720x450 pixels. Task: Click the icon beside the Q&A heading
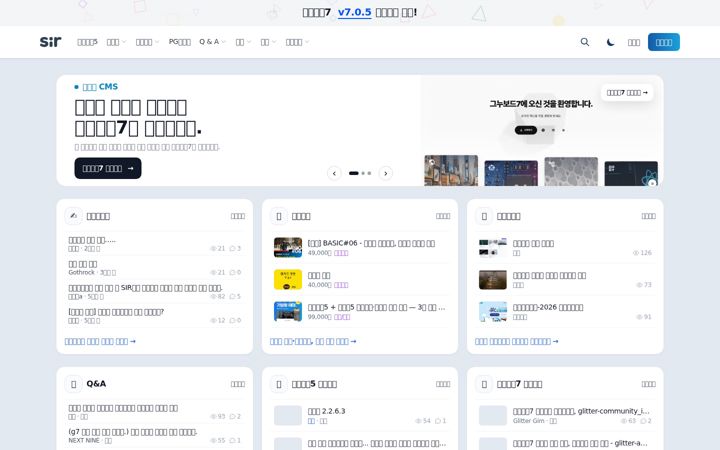coord(73,383)
